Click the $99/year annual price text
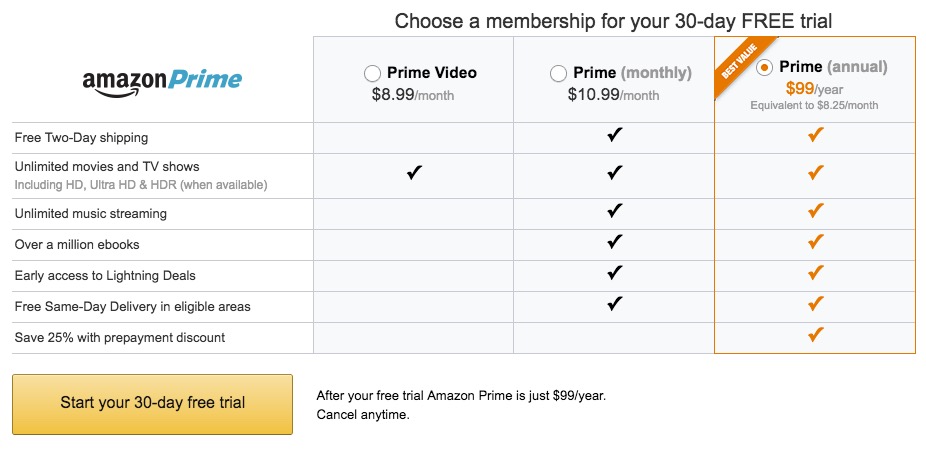The height and width of the screenshot is (450, 926). [x=814, y=88]
